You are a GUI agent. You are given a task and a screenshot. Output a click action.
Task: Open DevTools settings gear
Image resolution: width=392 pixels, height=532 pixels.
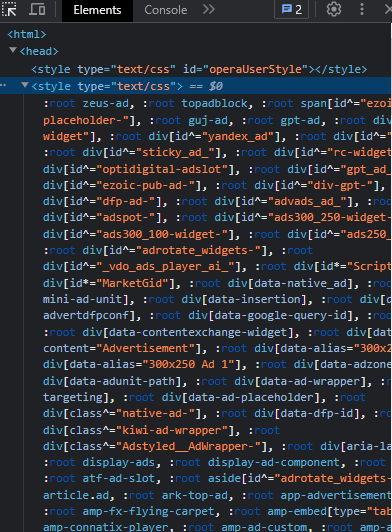334,9
